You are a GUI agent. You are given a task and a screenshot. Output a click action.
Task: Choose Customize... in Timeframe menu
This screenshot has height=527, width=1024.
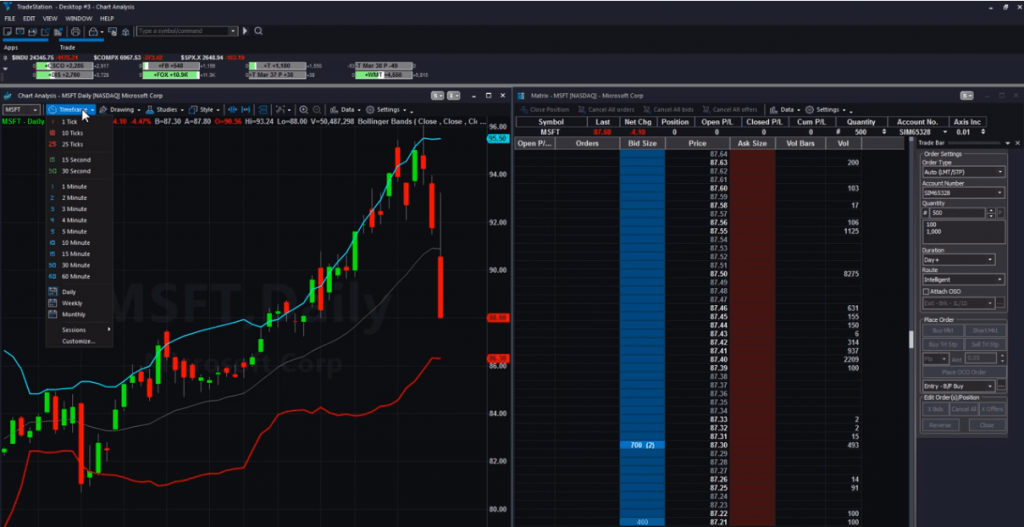coord(79,341)
